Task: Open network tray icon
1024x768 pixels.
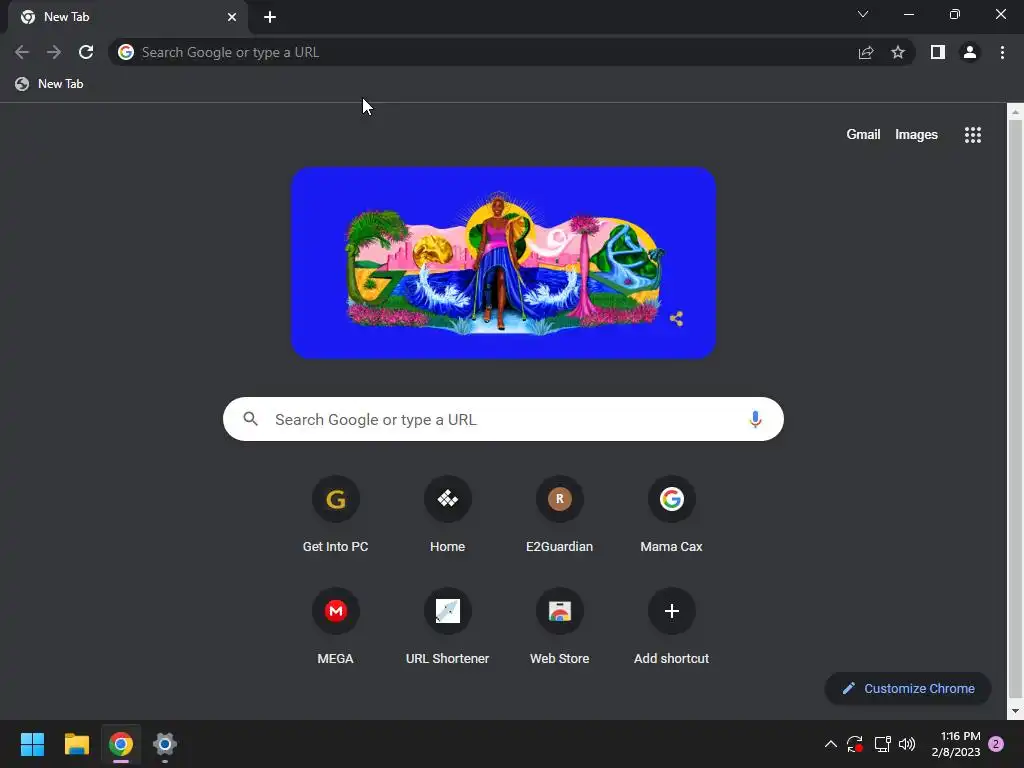Action: [x=882, y=744]
